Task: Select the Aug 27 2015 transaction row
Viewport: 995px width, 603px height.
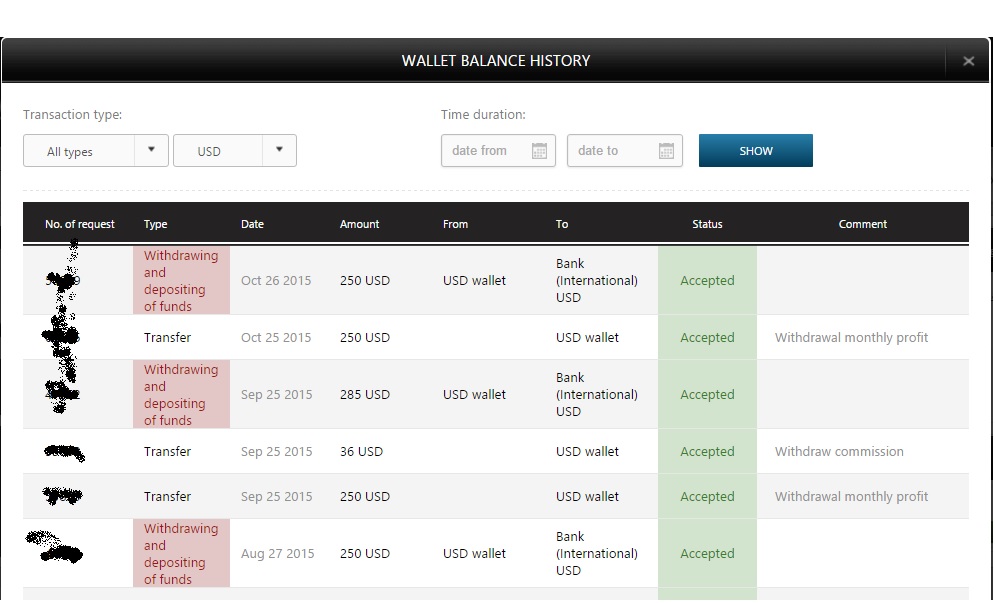Action: pos(277,554)
